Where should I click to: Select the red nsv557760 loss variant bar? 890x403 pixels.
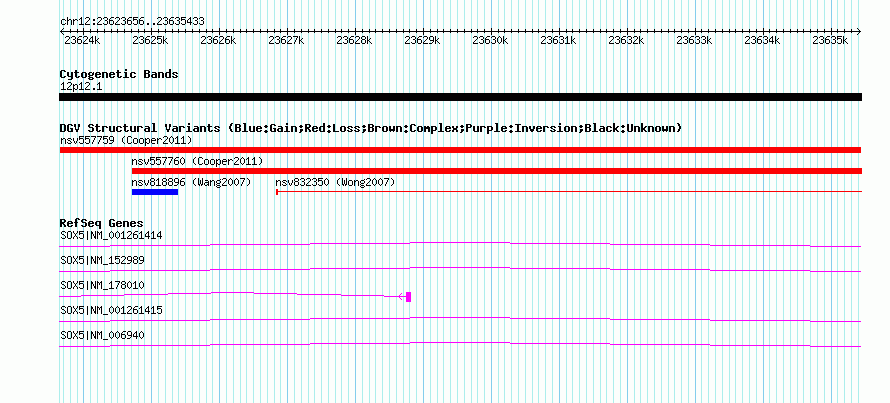click(497, 171)
